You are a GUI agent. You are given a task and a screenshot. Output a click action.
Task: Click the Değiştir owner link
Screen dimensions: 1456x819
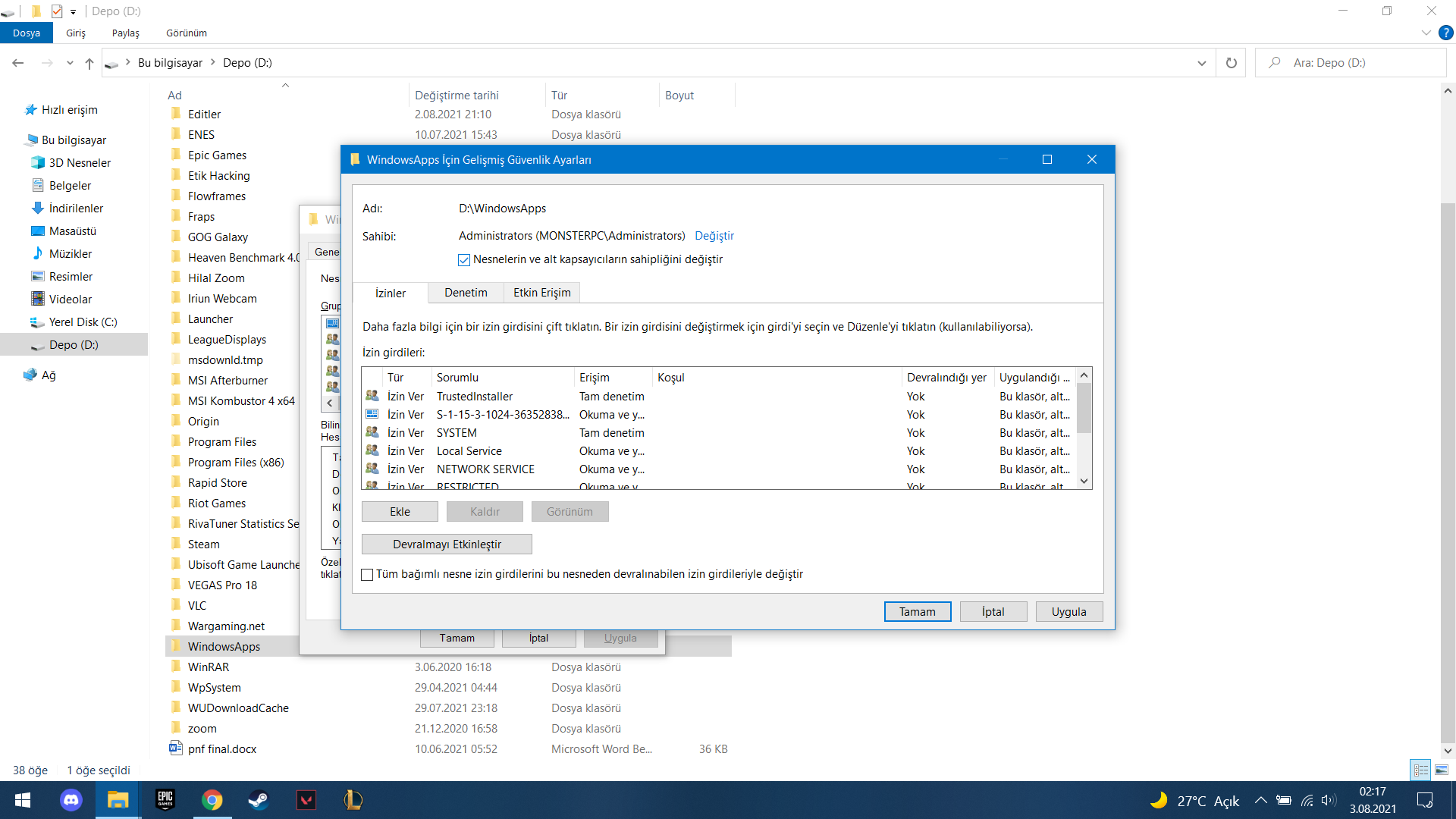tap(714, 236)
